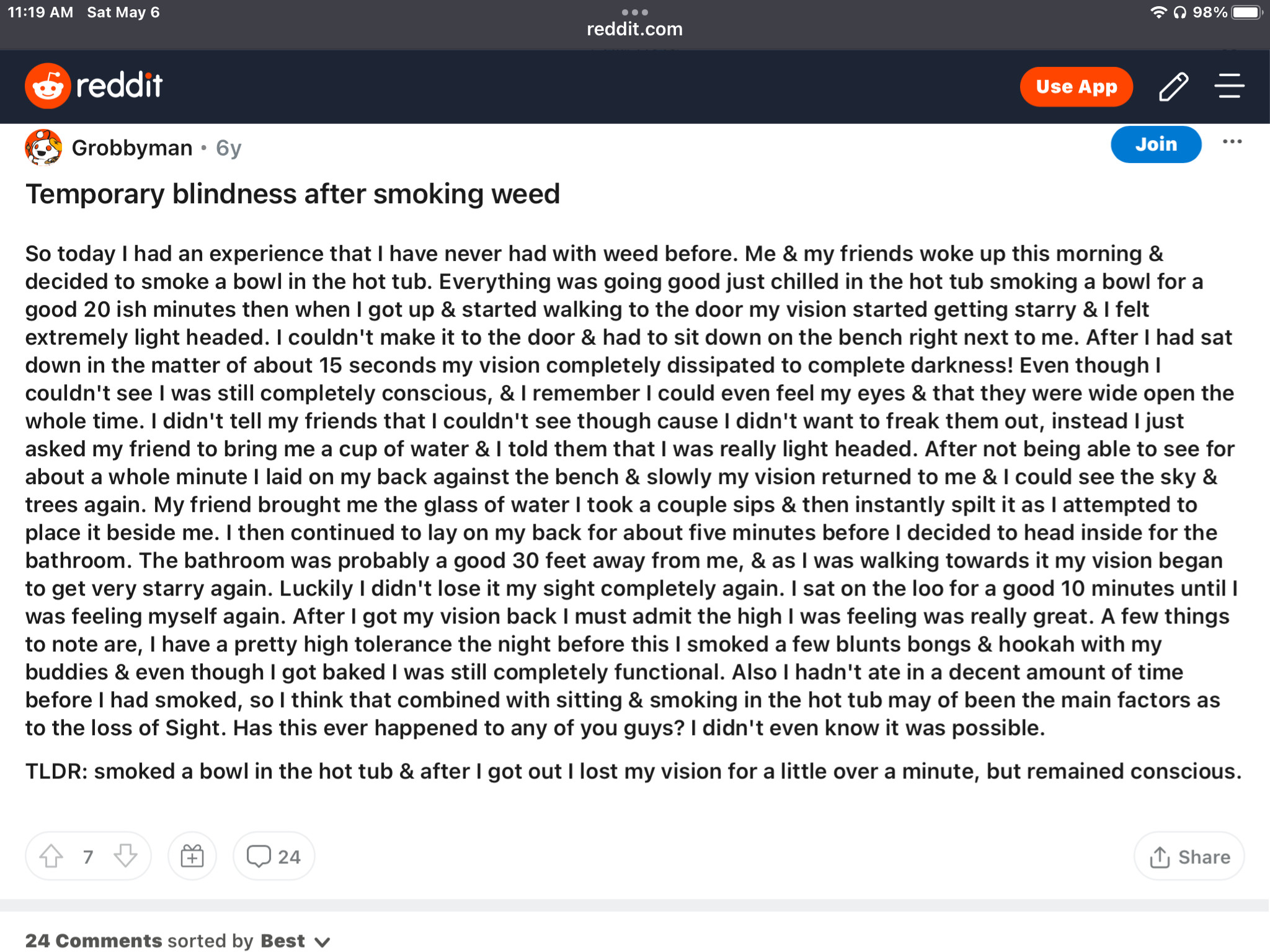This screenshot has height=952, width=1270.
Task: Tap the Wi-Fi status icon
Action: tap(1158, 12)
